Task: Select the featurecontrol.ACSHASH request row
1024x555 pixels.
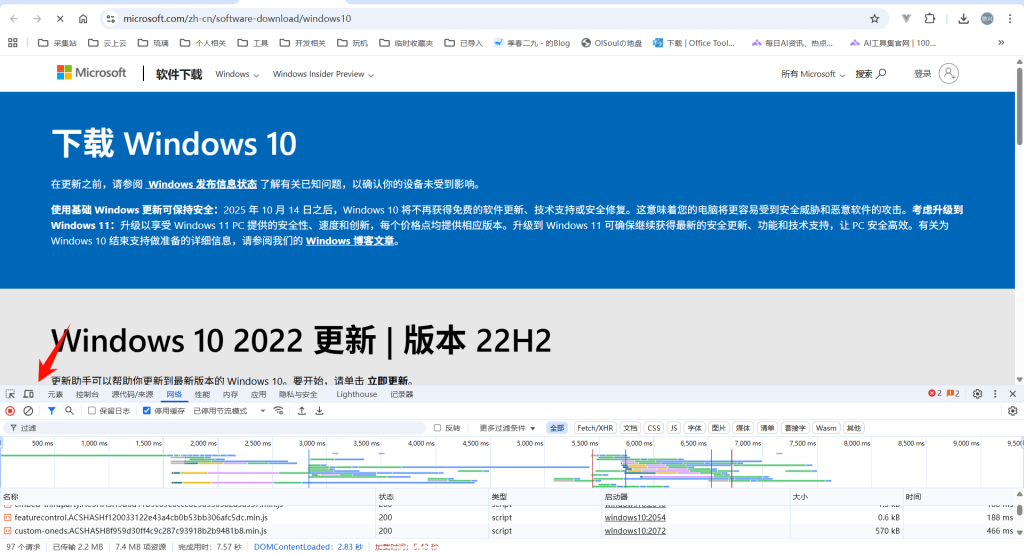Action: [509, 518]
